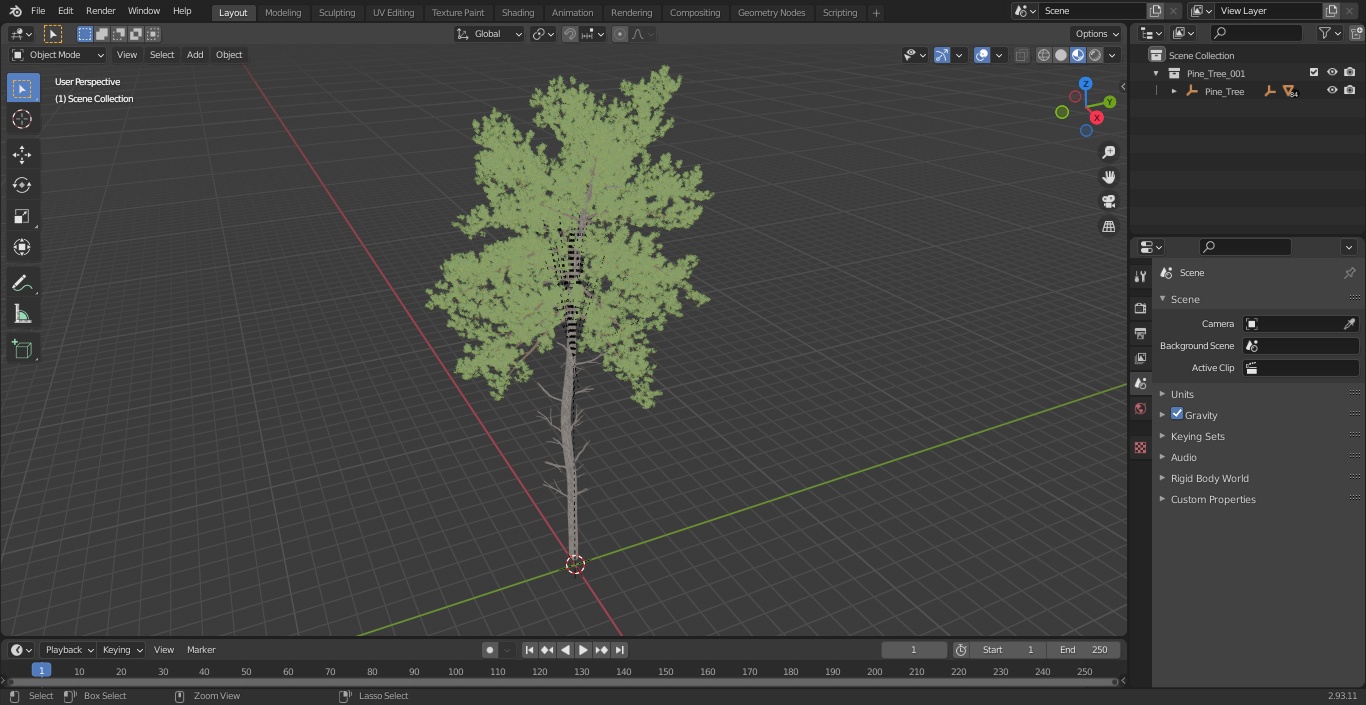
Task: Select the Rotate tool
Action: (x=22, y=185)
